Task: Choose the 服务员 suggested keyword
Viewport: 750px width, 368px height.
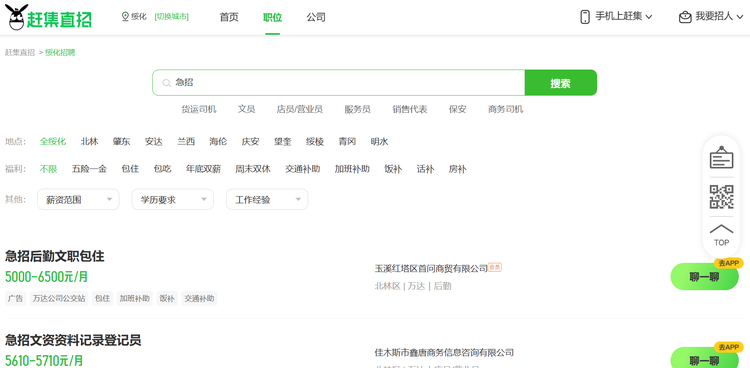Action: pyautogui.click(x=357, y=109)
